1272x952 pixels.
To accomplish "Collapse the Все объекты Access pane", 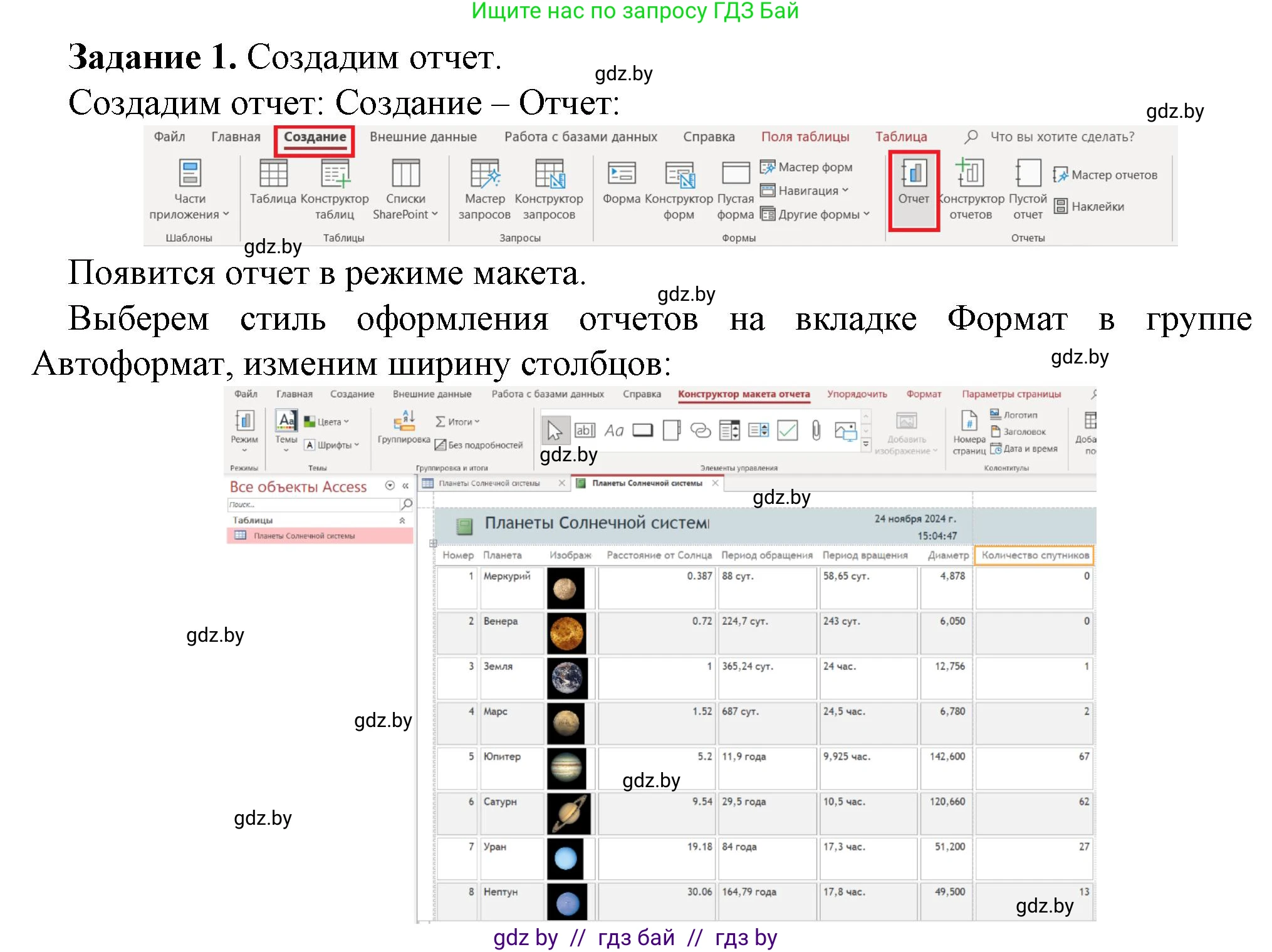I will tap(406, 486).
